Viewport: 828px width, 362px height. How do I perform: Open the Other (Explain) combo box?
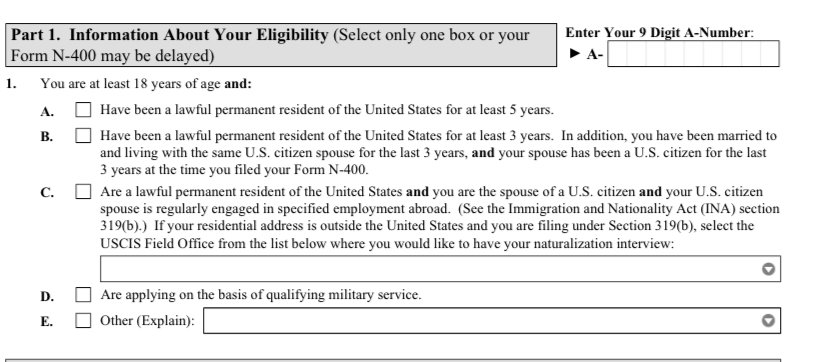pyautogui.click(x=492, y=320)
